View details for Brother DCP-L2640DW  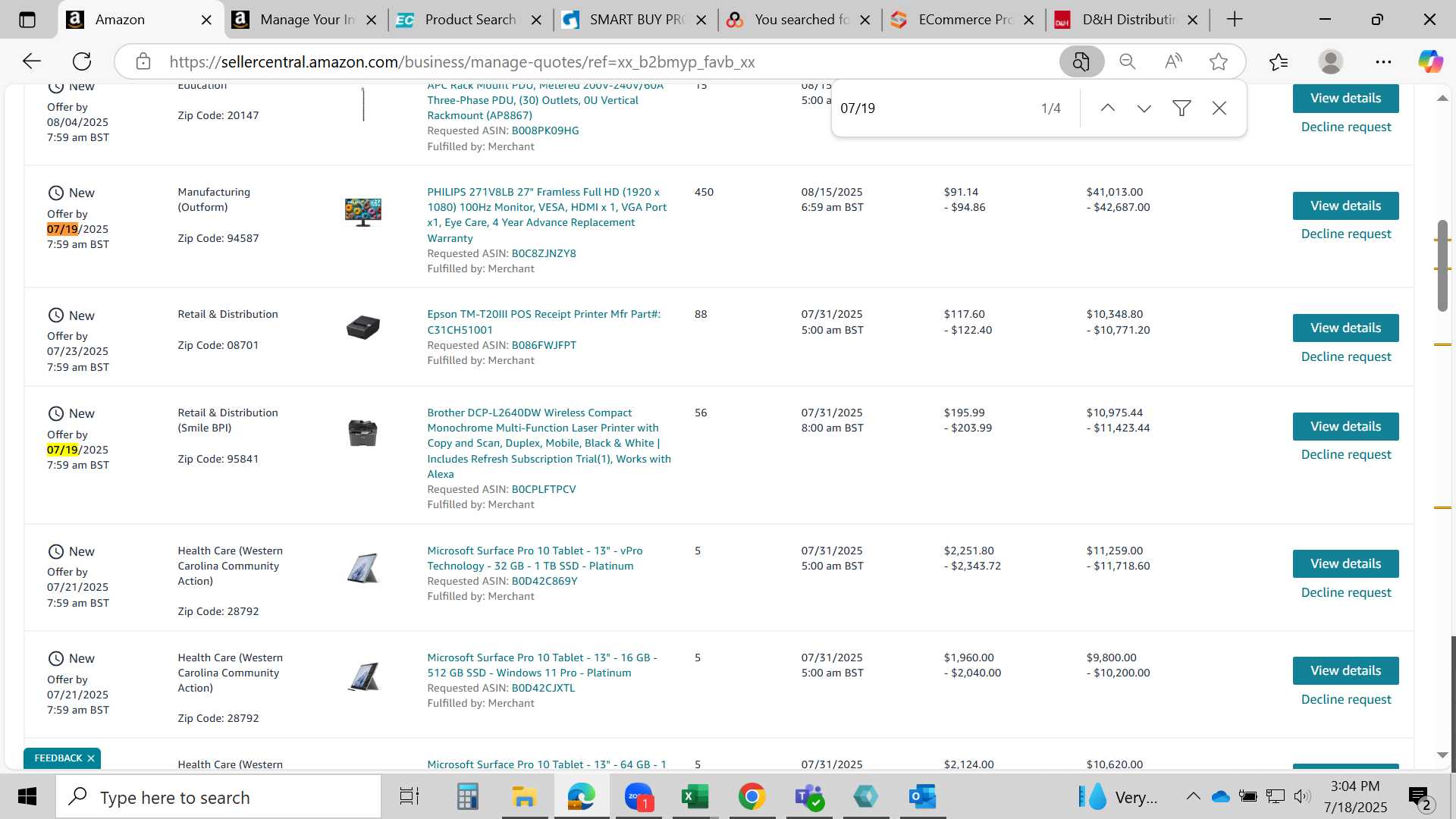[x=1345, y=426]
